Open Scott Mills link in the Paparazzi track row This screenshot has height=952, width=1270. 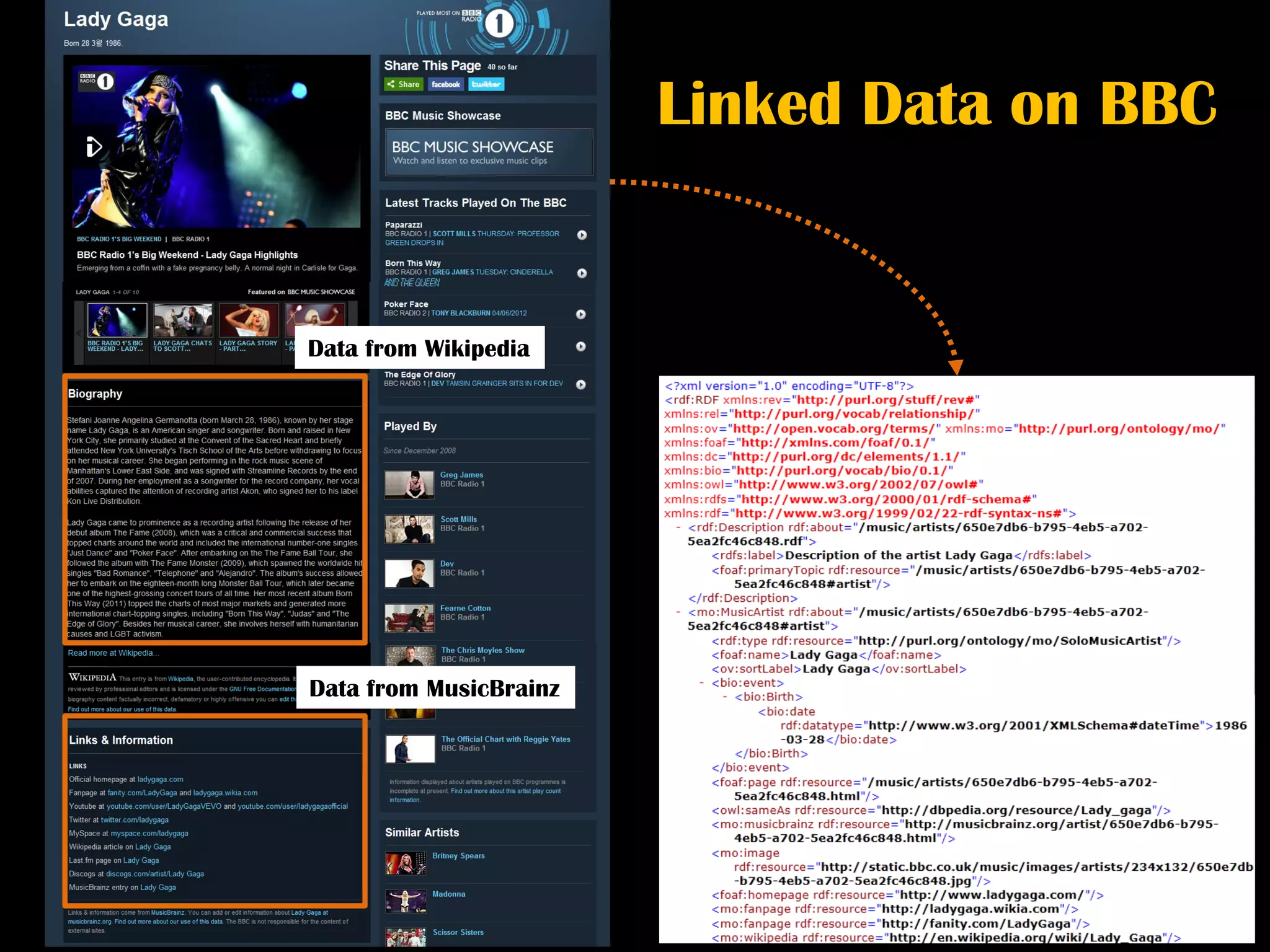pyautogui.click(x=454, y=234)
